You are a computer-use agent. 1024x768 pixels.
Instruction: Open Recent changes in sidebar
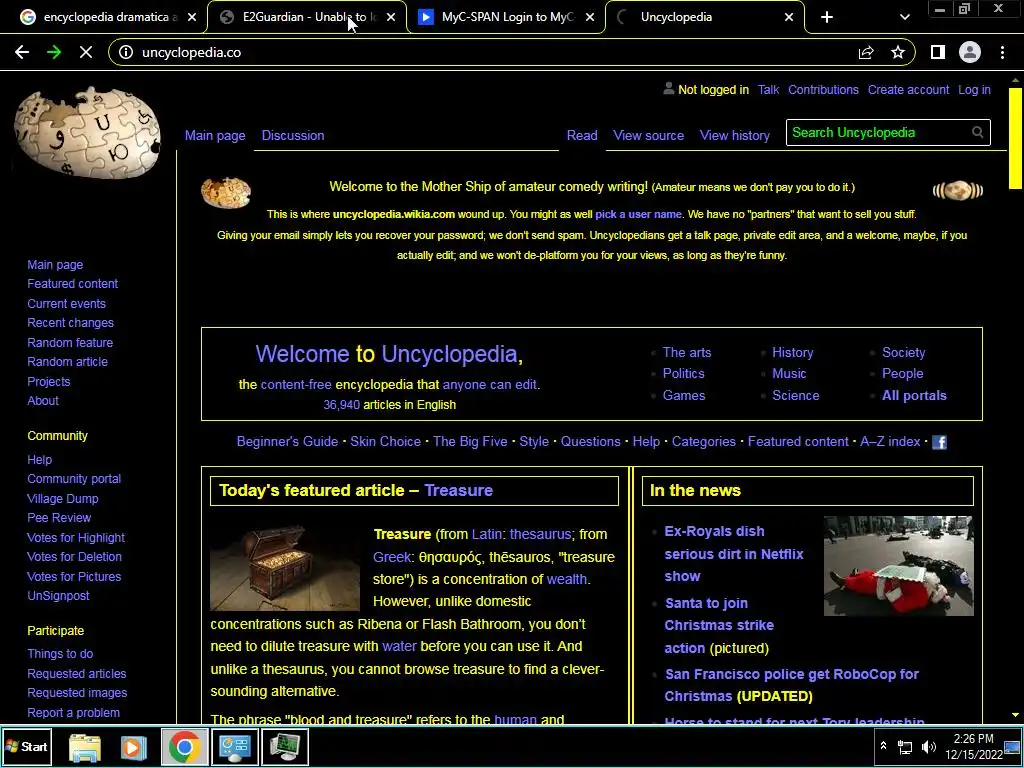[71, 323]
